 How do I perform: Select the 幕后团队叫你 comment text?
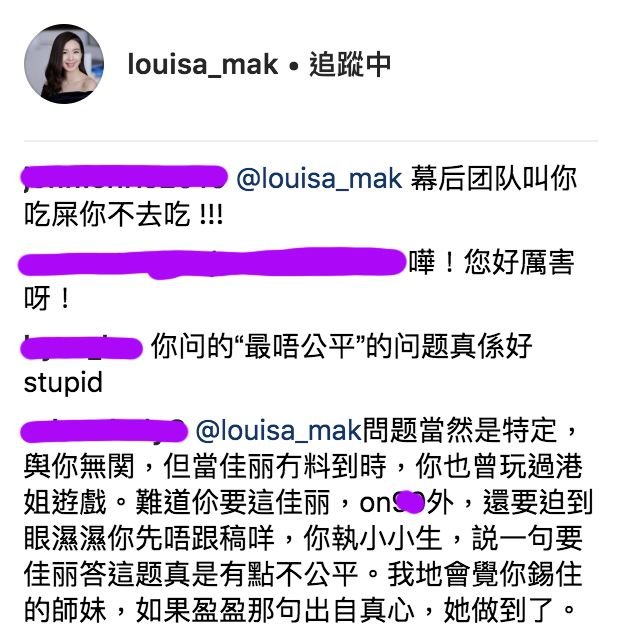coord(493,178)
